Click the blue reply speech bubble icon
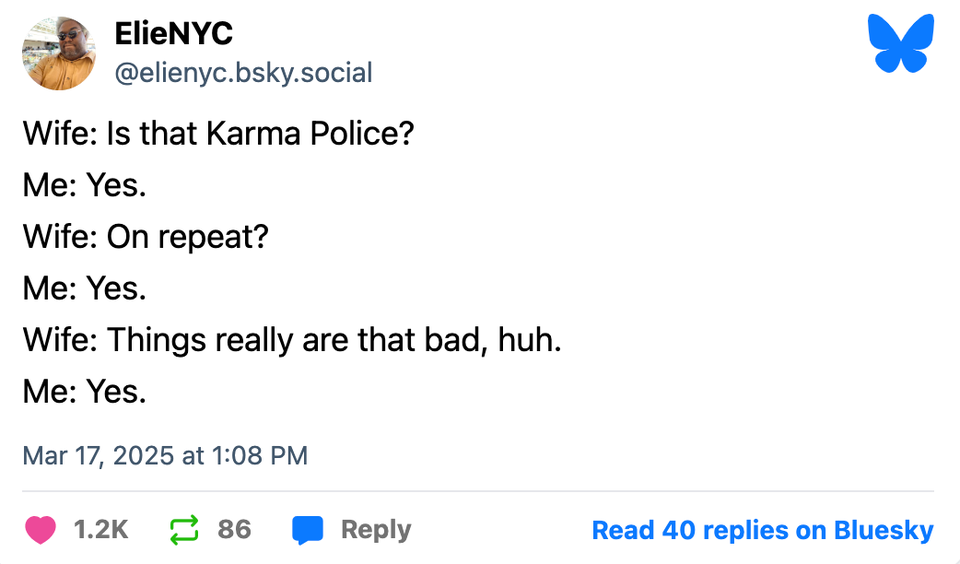Image resolution: width=960 pixels, height=564 pixels. (308, 530)
